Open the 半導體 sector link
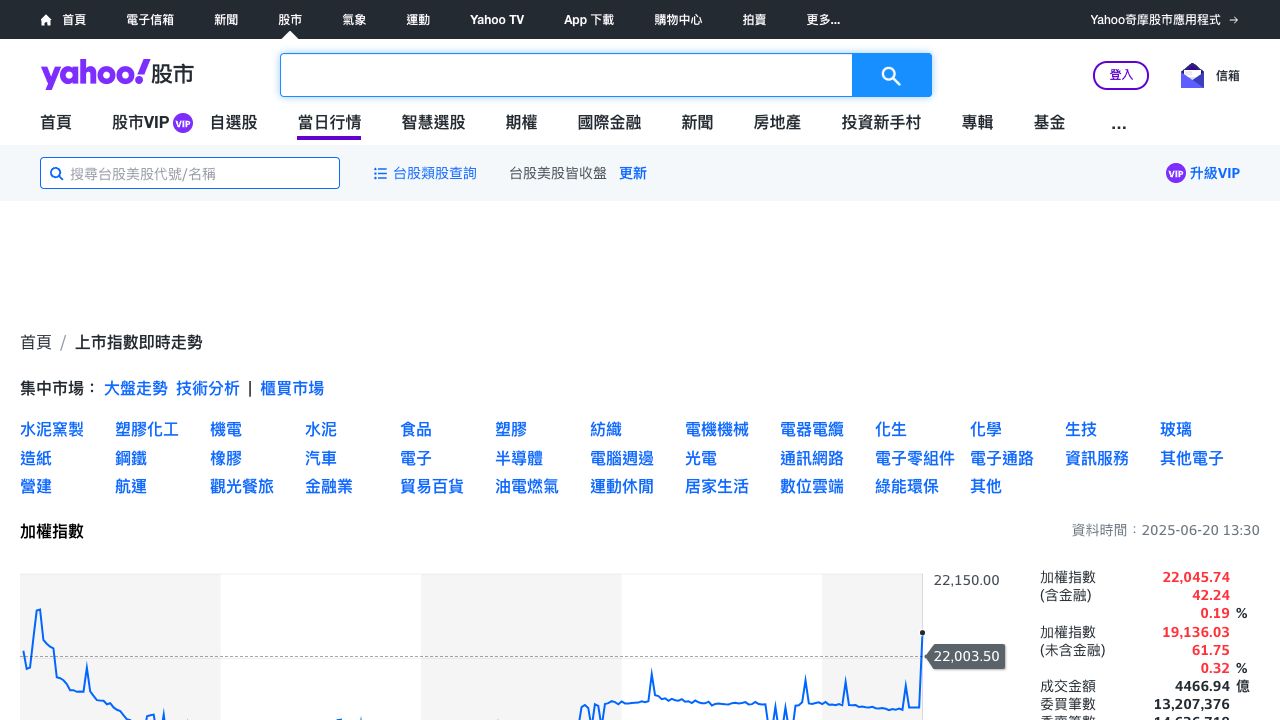The image size is (1280, 720). [519, 458]
